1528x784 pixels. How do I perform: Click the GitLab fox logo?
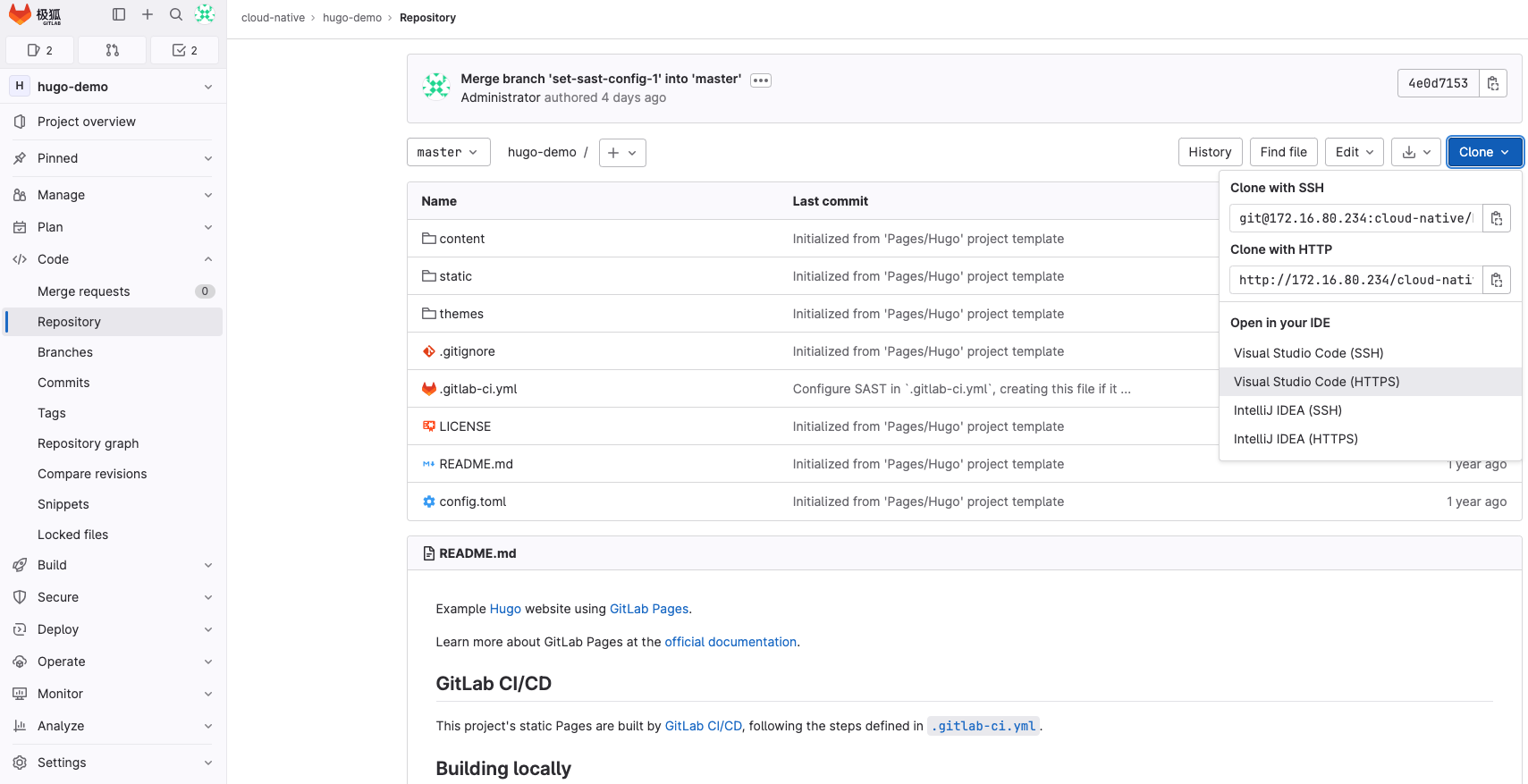click(x=20, y=14)
